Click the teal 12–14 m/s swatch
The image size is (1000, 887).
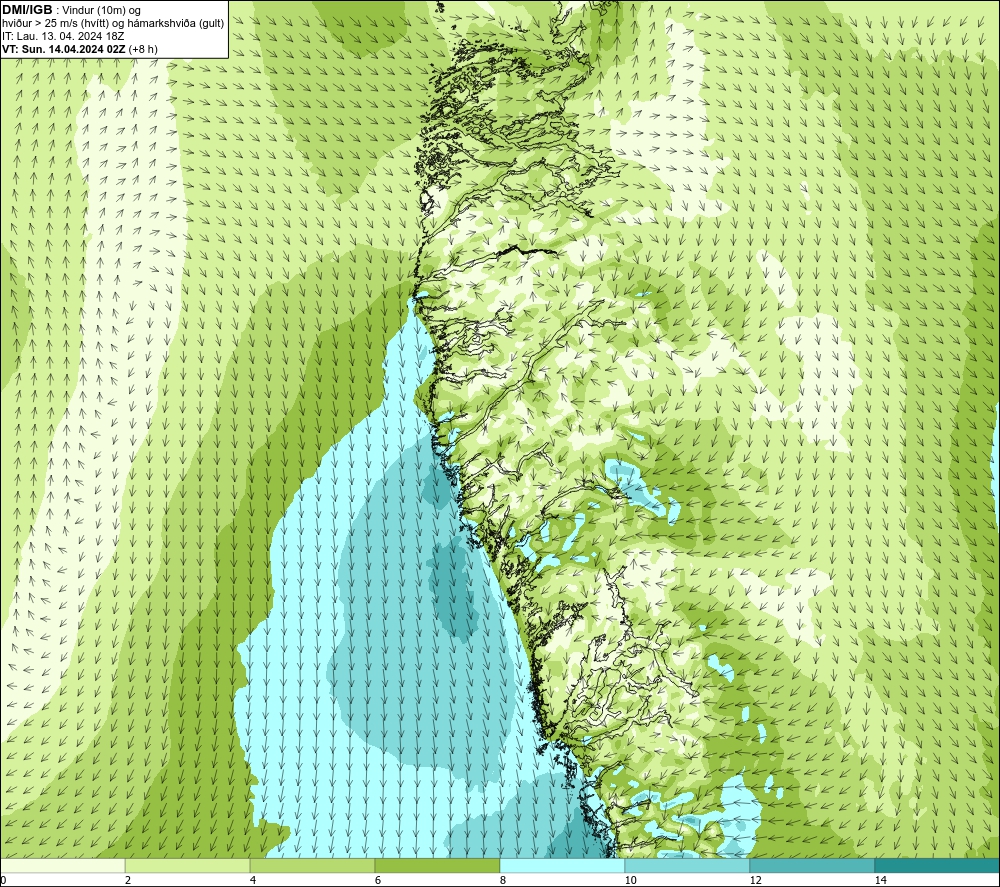click(812, 865)
